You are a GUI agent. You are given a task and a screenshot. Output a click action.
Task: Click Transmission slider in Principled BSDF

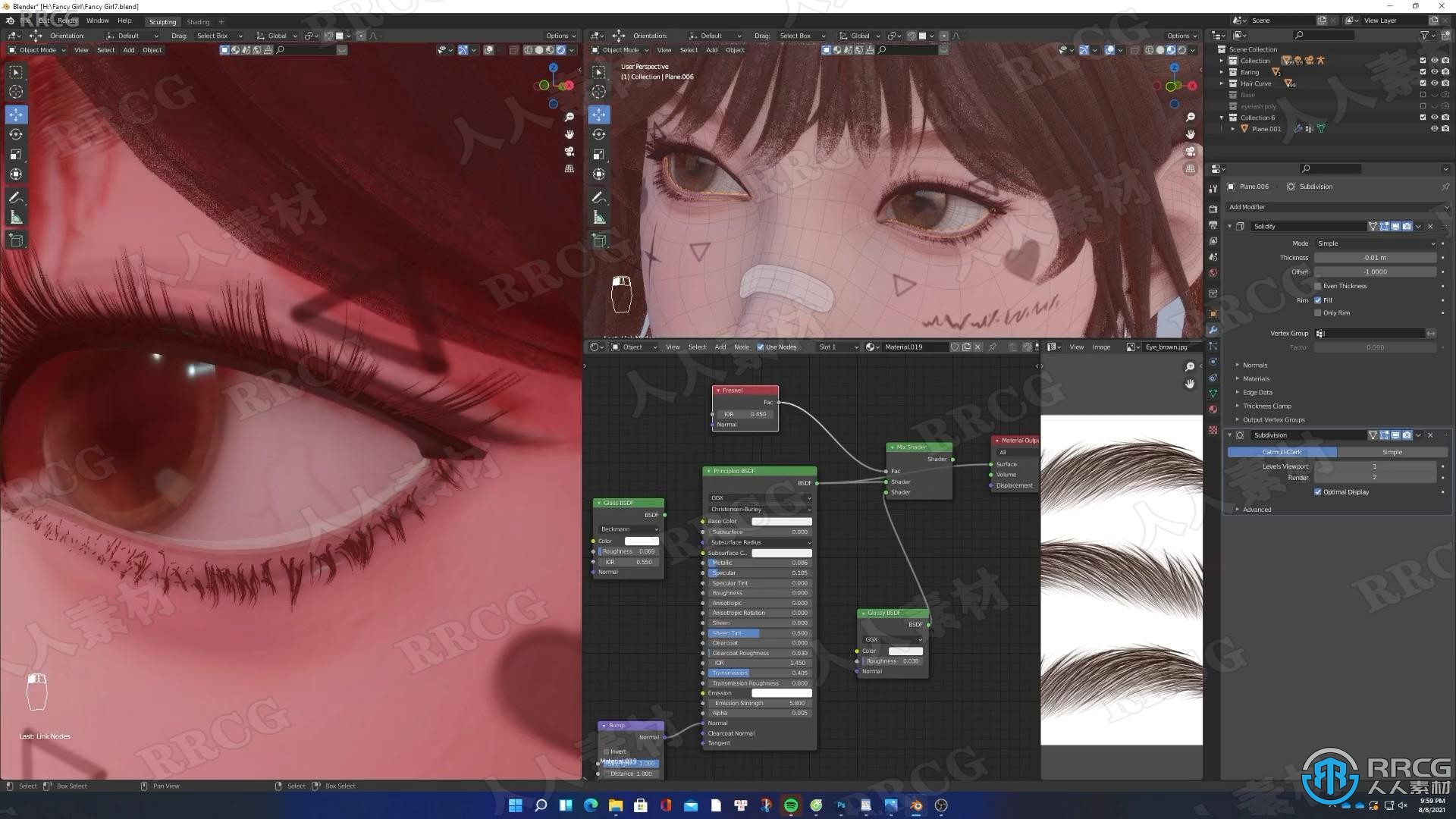coord(760,673)
